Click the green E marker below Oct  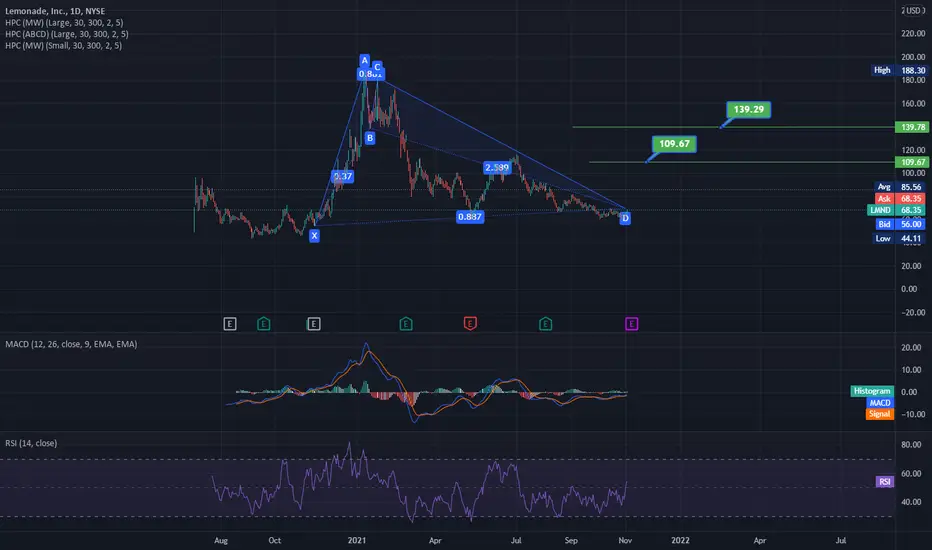click(263, 323)
